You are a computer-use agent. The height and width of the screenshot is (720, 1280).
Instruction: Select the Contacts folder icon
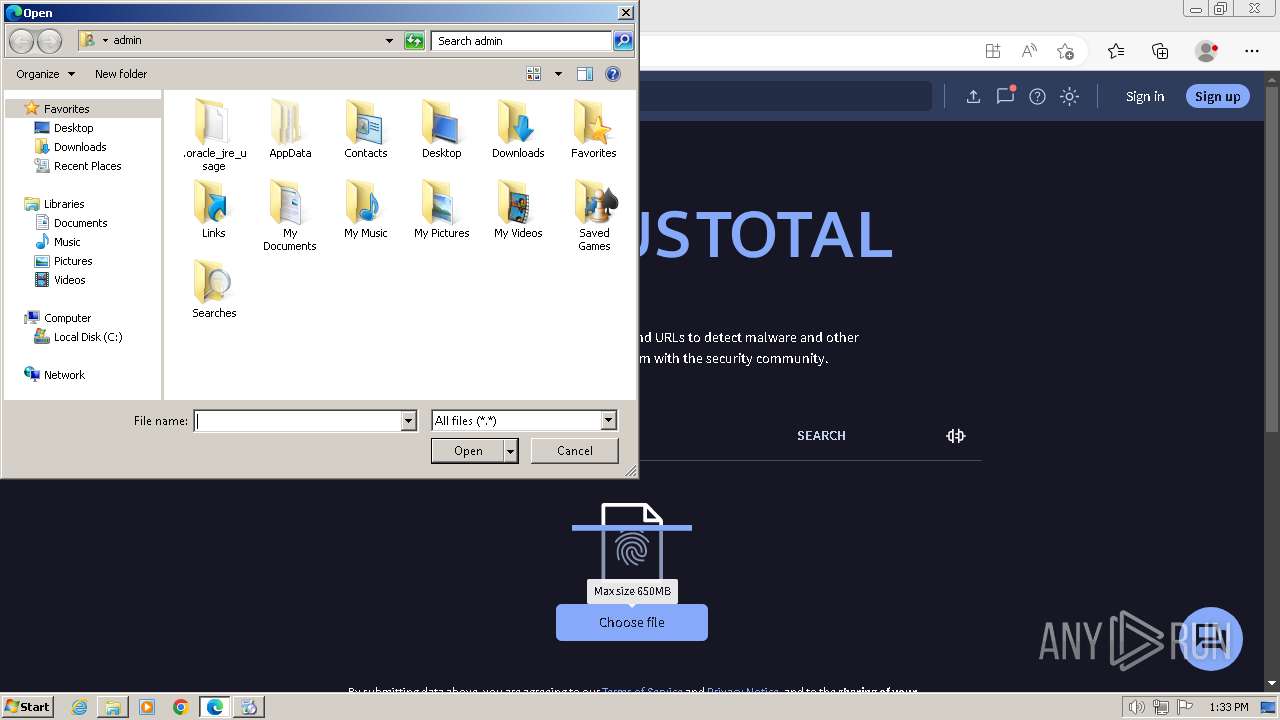(366, 128)
